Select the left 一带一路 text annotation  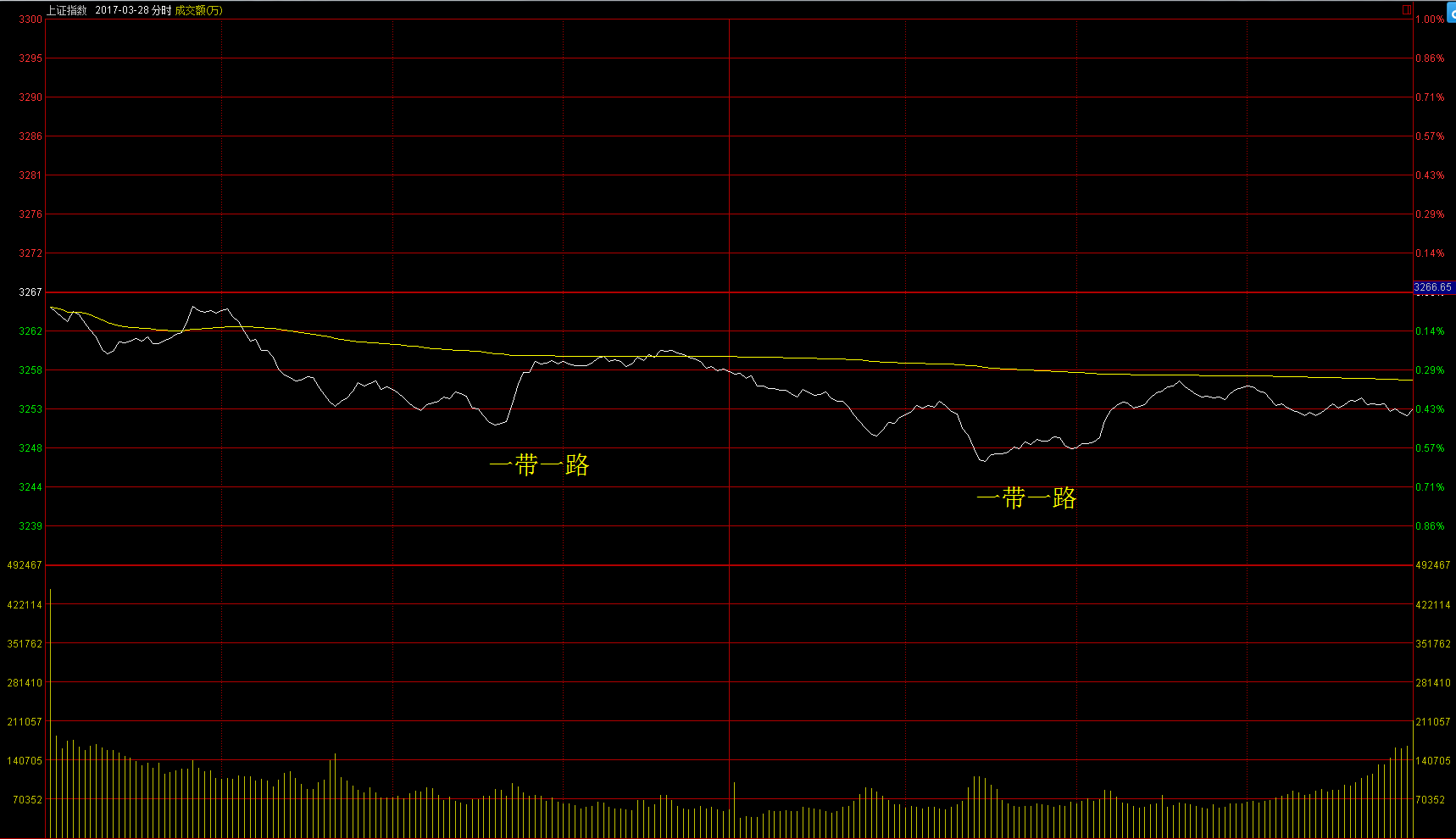click(539, 465)
